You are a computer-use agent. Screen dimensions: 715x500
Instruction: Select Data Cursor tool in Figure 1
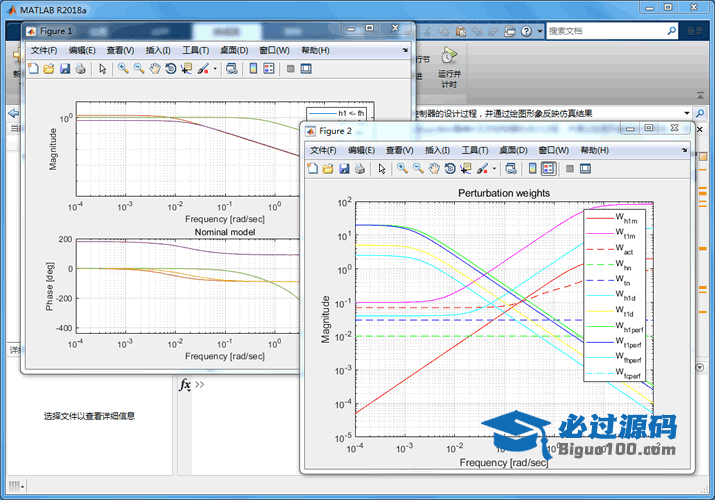187,69
